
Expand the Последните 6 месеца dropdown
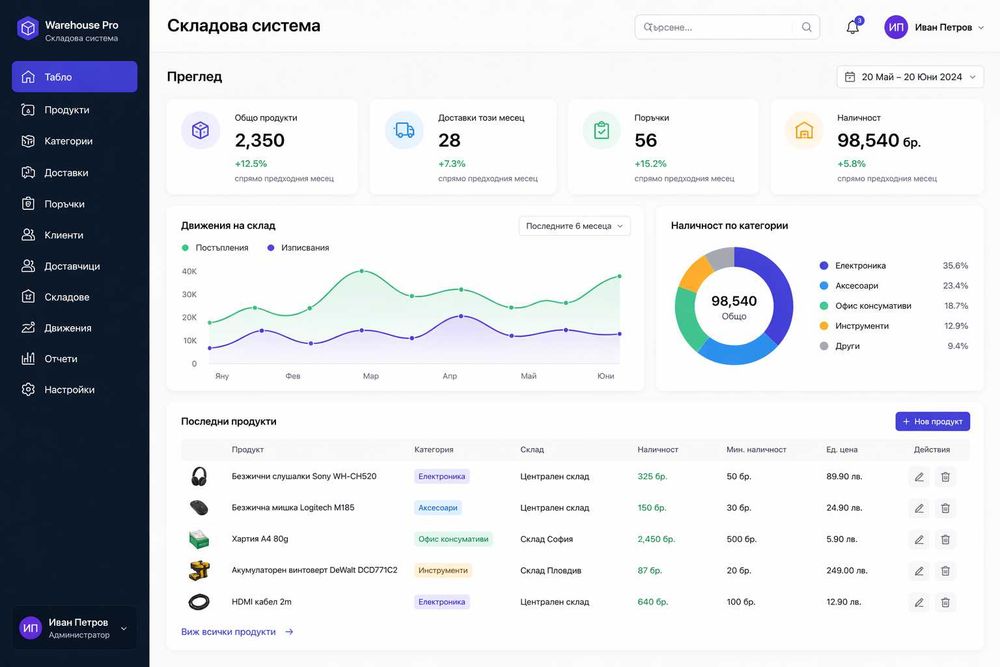point(574,226)
